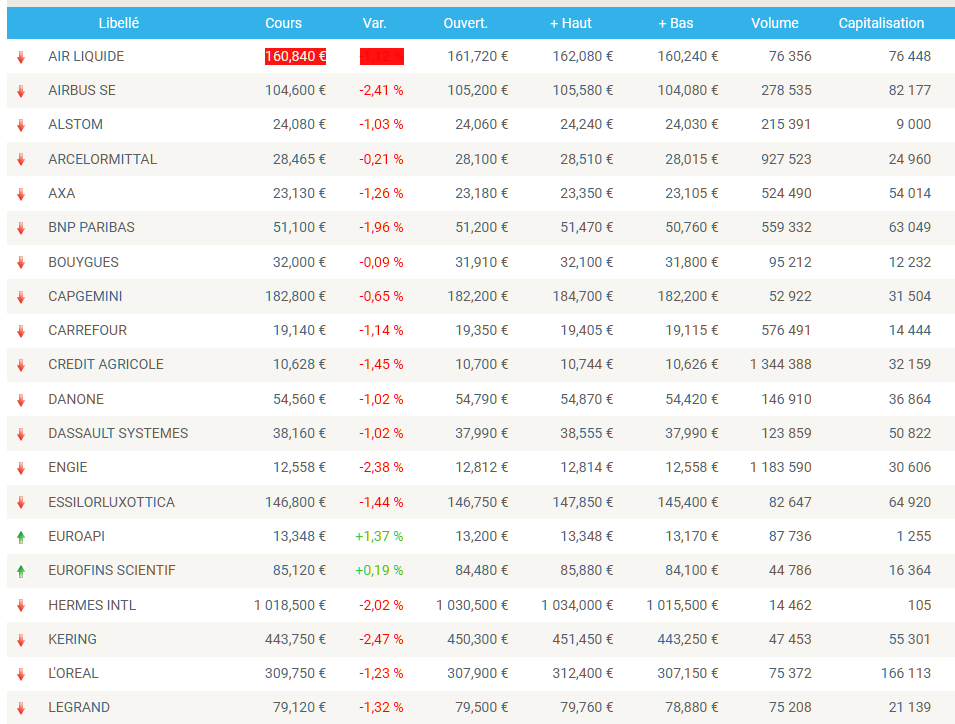Click the red down arrow beside AIR LIQUIDE
This screenshot has height=724, width=955.
(x=21, y=57)
